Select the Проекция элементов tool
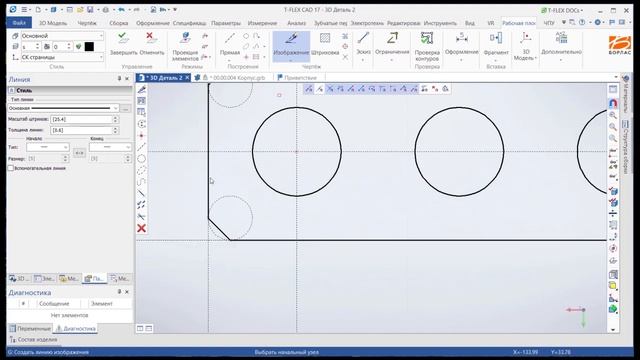The height and width of the screenshot is (360, 640). 185,47
